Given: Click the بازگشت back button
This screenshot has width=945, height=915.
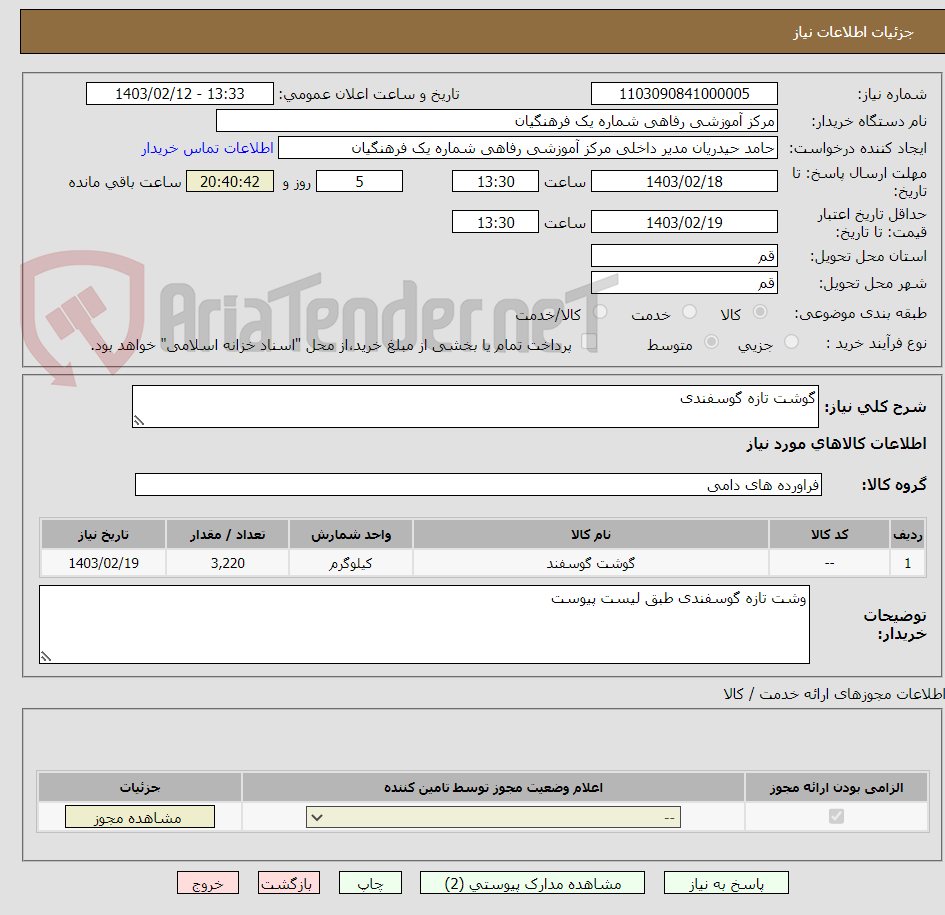Looking at the screenshot, I should click(289, 883).
